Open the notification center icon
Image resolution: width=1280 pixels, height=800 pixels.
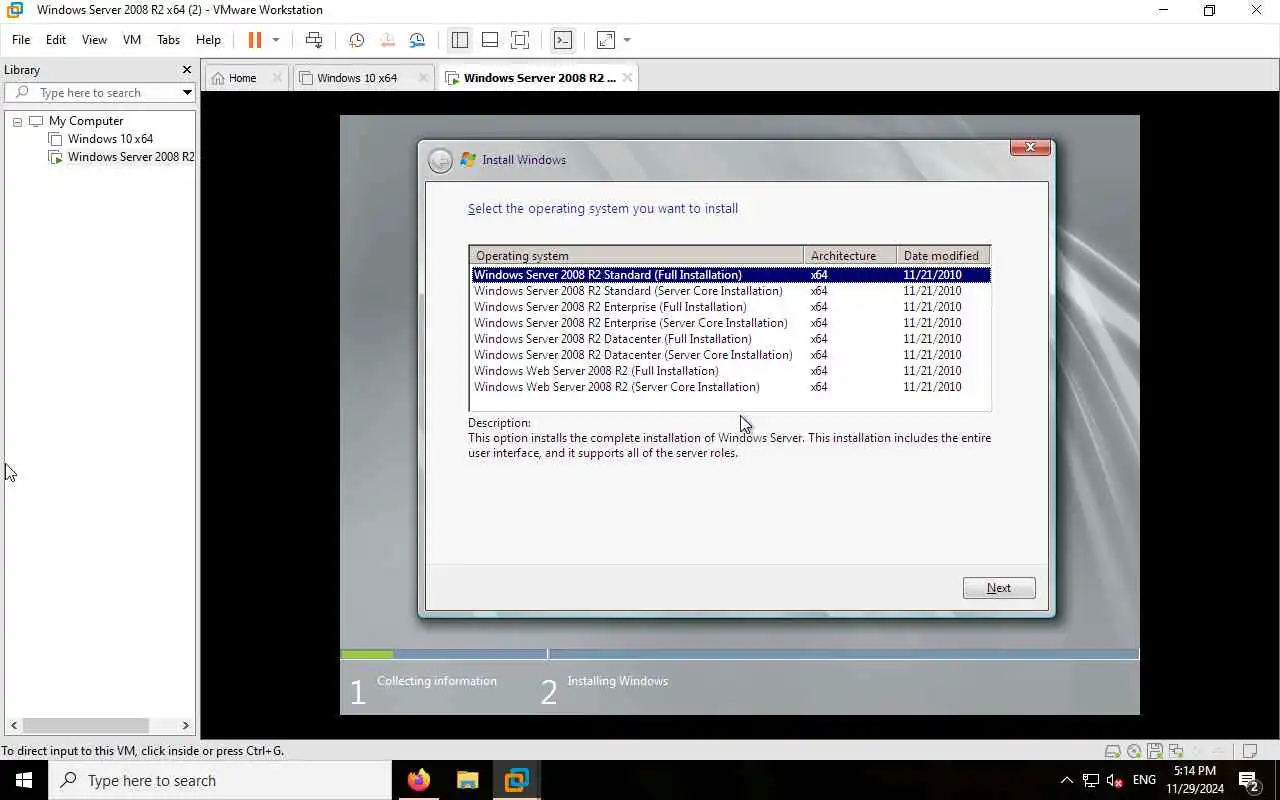1249,780
